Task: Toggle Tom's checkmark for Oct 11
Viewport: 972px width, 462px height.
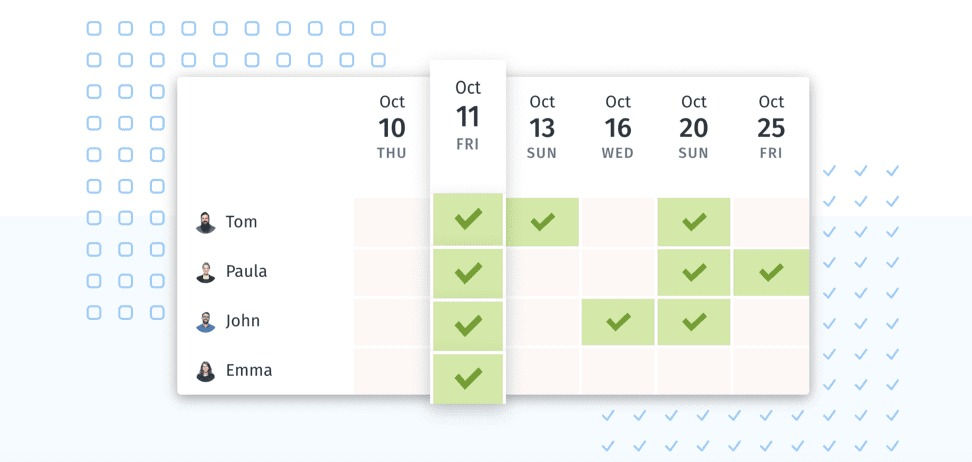Action: click(x=468, y=220)
